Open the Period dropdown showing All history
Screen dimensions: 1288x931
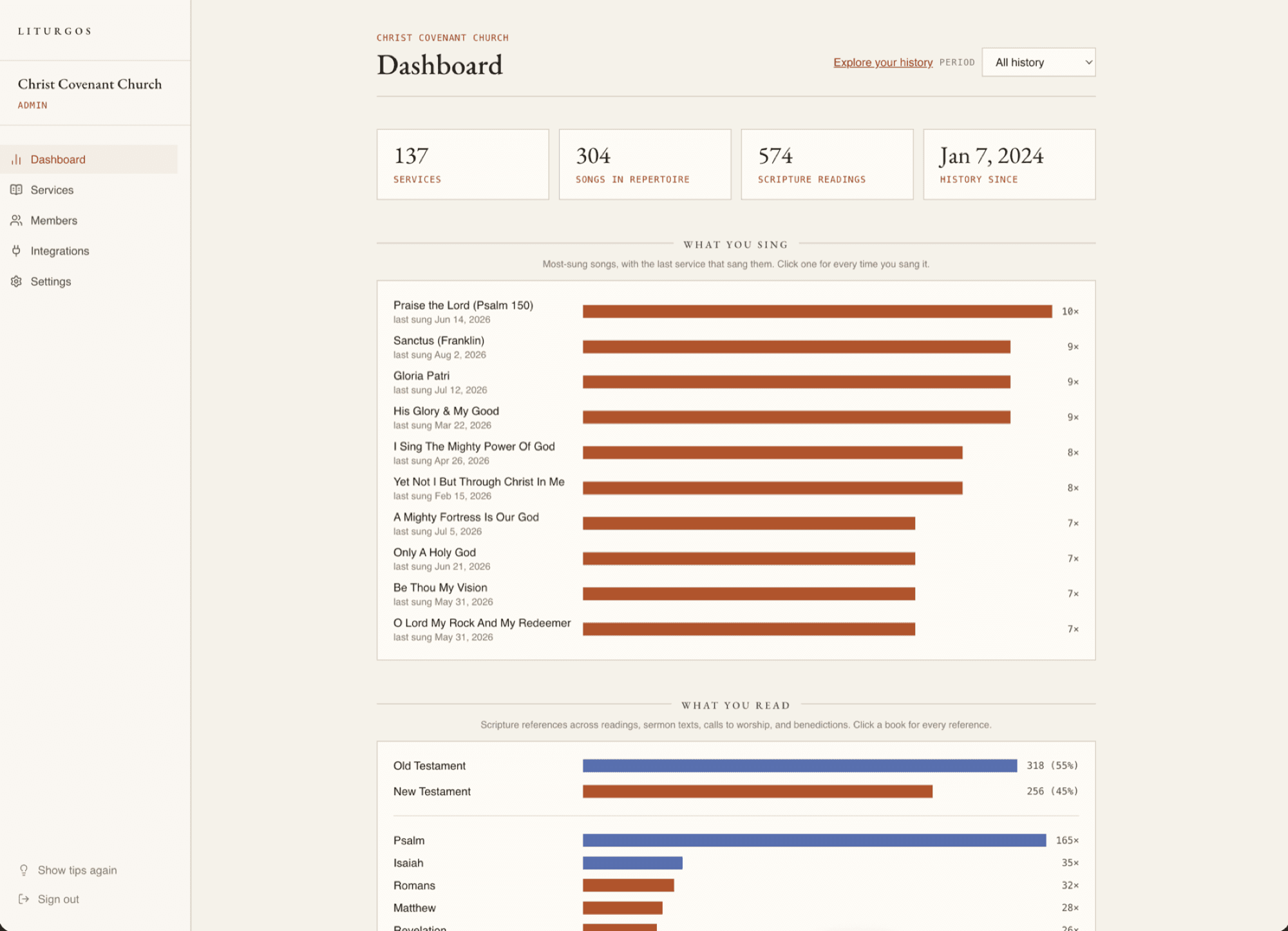tap(1038, 62)
